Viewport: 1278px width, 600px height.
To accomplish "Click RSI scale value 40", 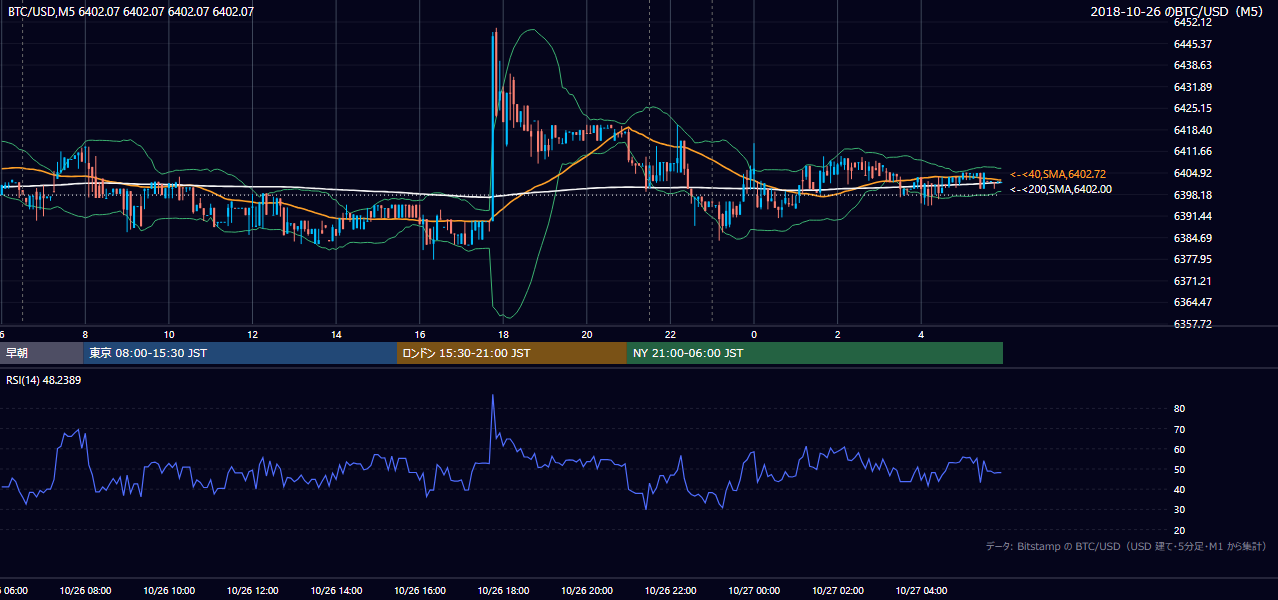I will point(1179,489).
